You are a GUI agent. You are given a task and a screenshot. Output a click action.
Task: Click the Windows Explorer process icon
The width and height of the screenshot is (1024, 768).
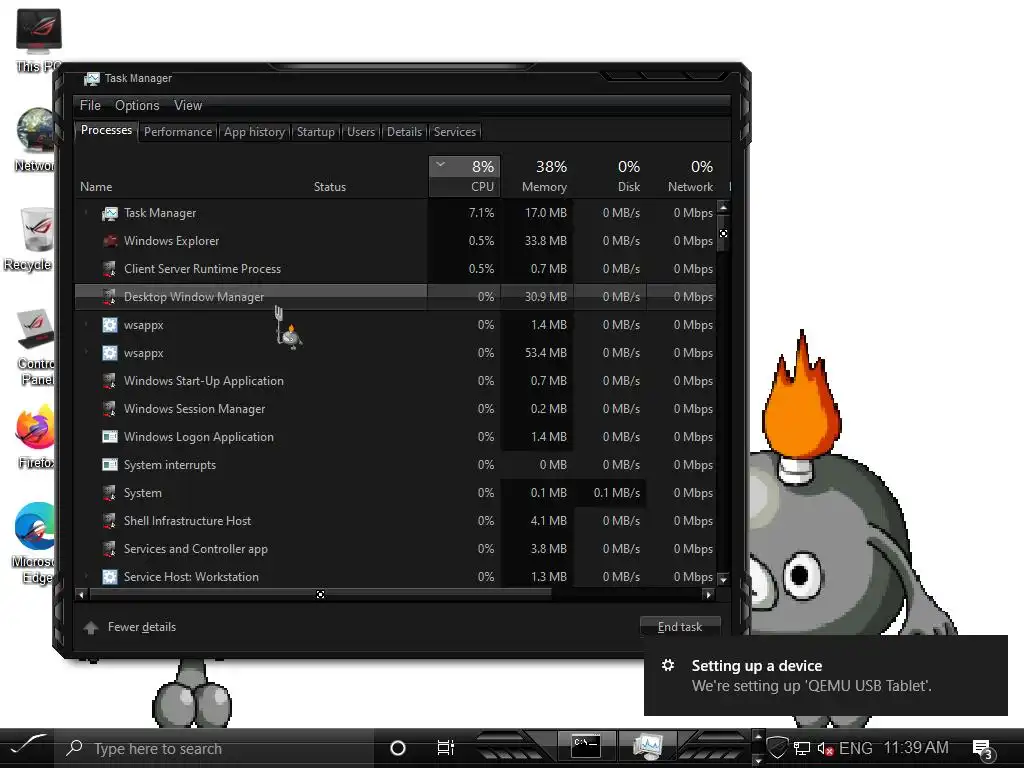(110, 241)
